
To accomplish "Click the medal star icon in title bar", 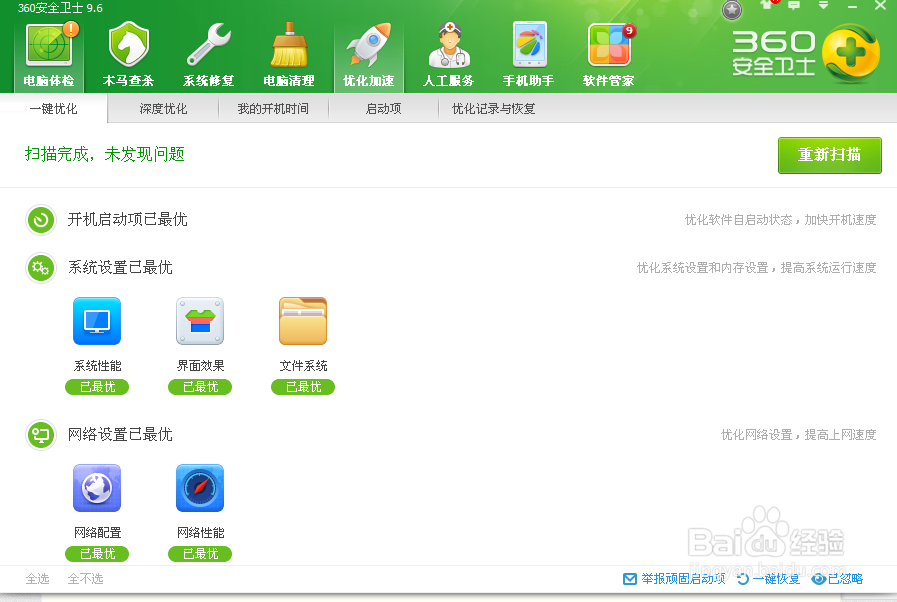I will [732, 9].
